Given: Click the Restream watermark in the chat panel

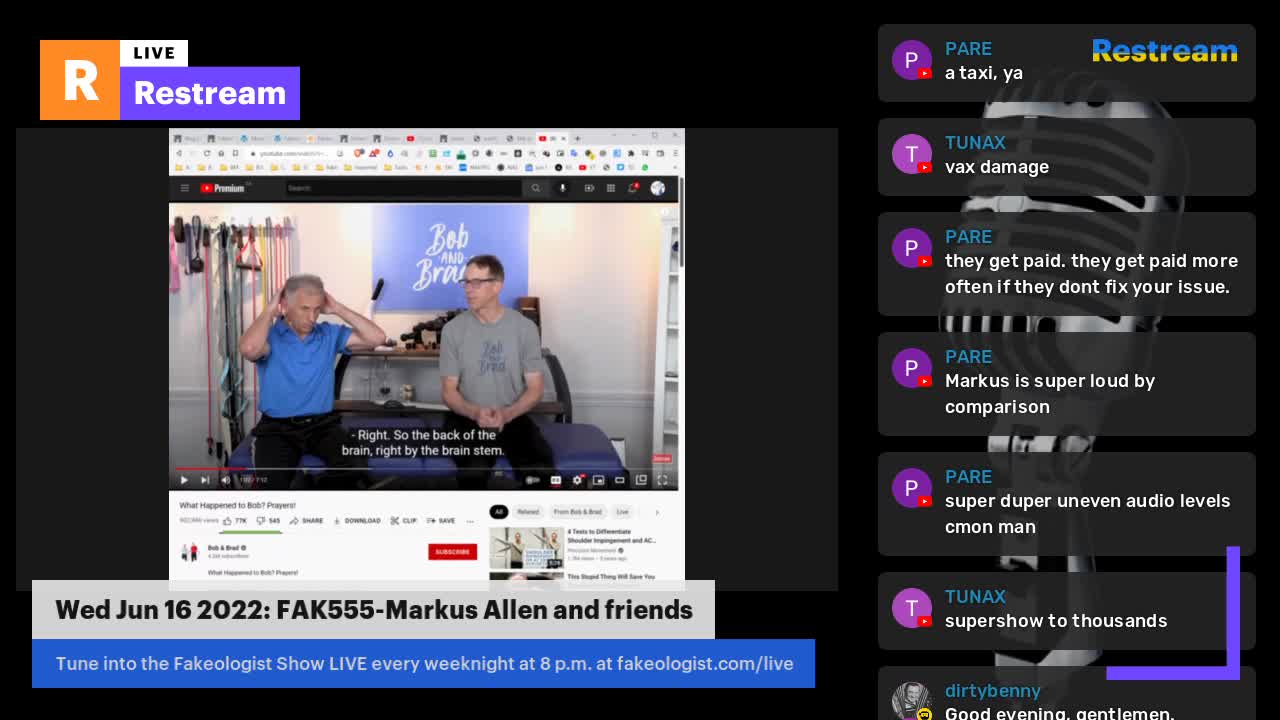Looking at the screenshot, I should (x=1165, y=51).
